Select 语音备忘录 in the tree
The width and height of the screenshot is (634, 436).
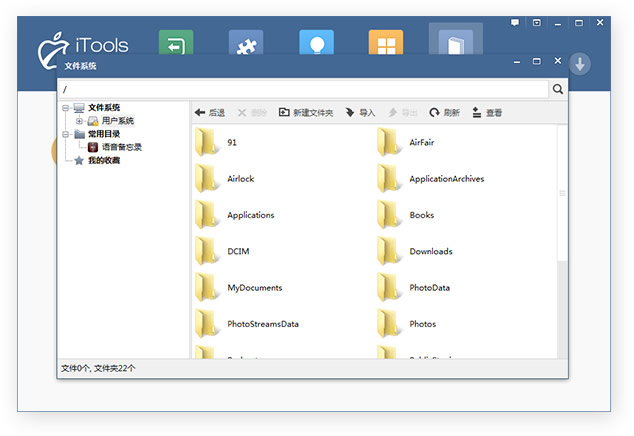[x=121, y=147]
